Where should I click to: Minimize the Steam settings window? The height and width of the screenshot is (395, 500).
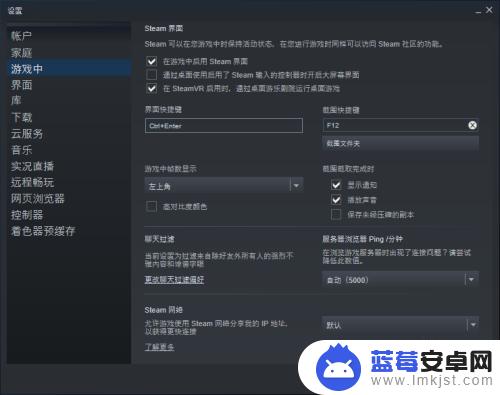478,12
